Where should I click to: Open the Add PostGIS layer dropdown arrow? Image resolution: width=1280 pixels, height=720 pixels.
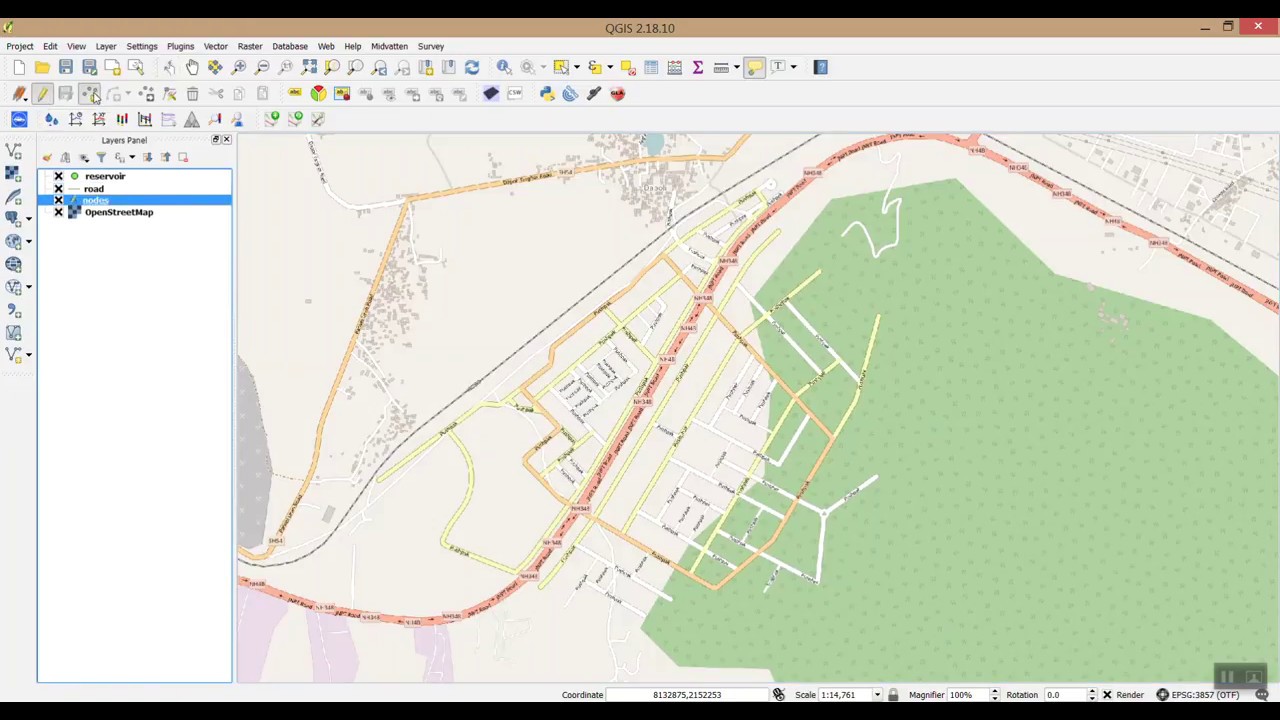pyautogui.click(x=29, y=219)
